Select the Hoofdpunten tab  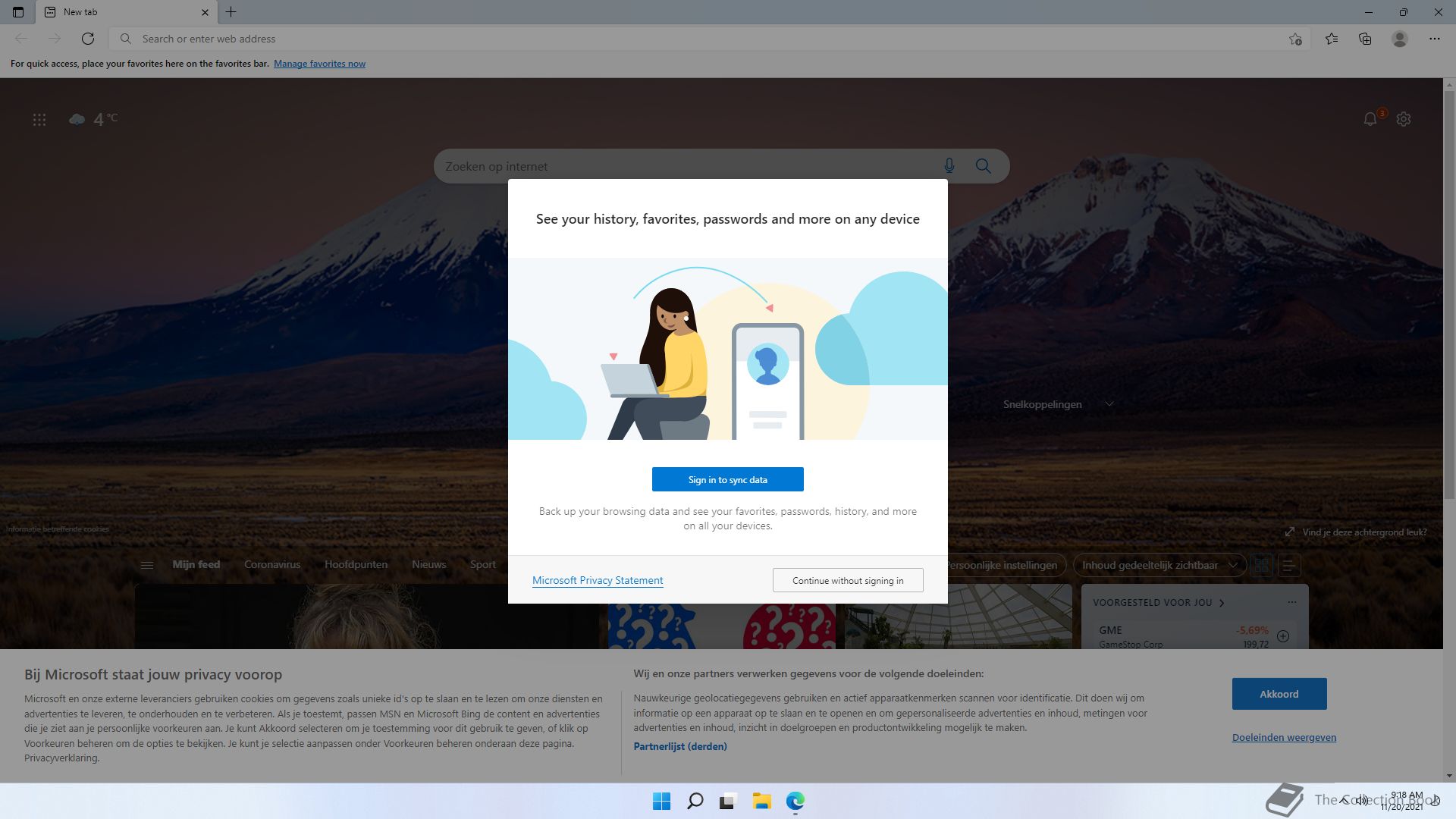(x=356, y=564)
